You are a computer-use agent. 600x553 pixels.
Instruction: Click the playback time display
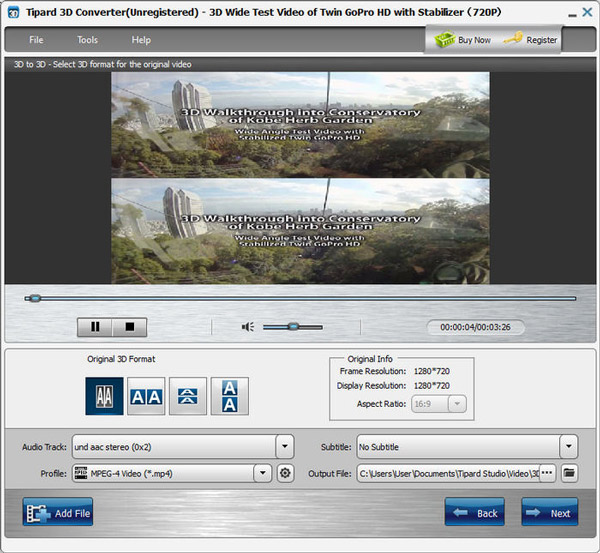coord(475,327)
